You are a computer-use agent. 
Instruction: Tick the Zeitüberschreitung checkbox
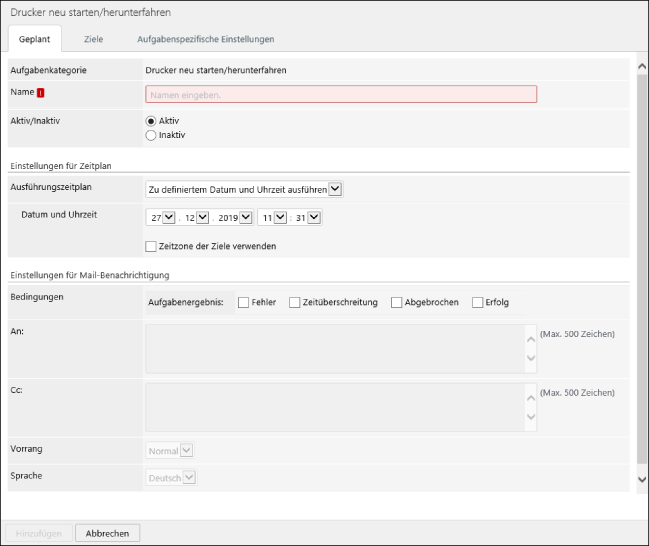coord(294,302)
